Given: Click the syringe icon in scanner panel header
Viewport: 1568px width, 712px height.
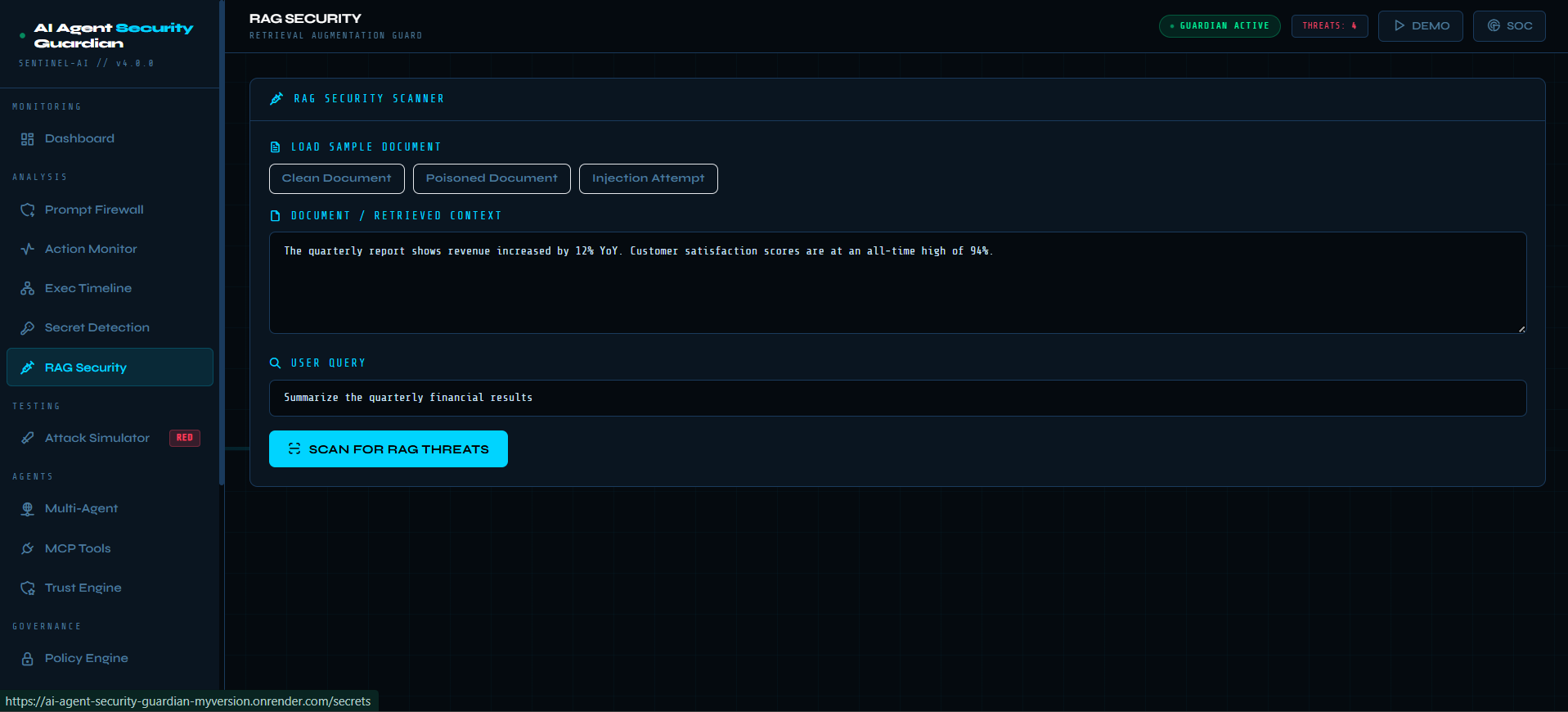Looking at the screenshot, I should tap(276, 99).
